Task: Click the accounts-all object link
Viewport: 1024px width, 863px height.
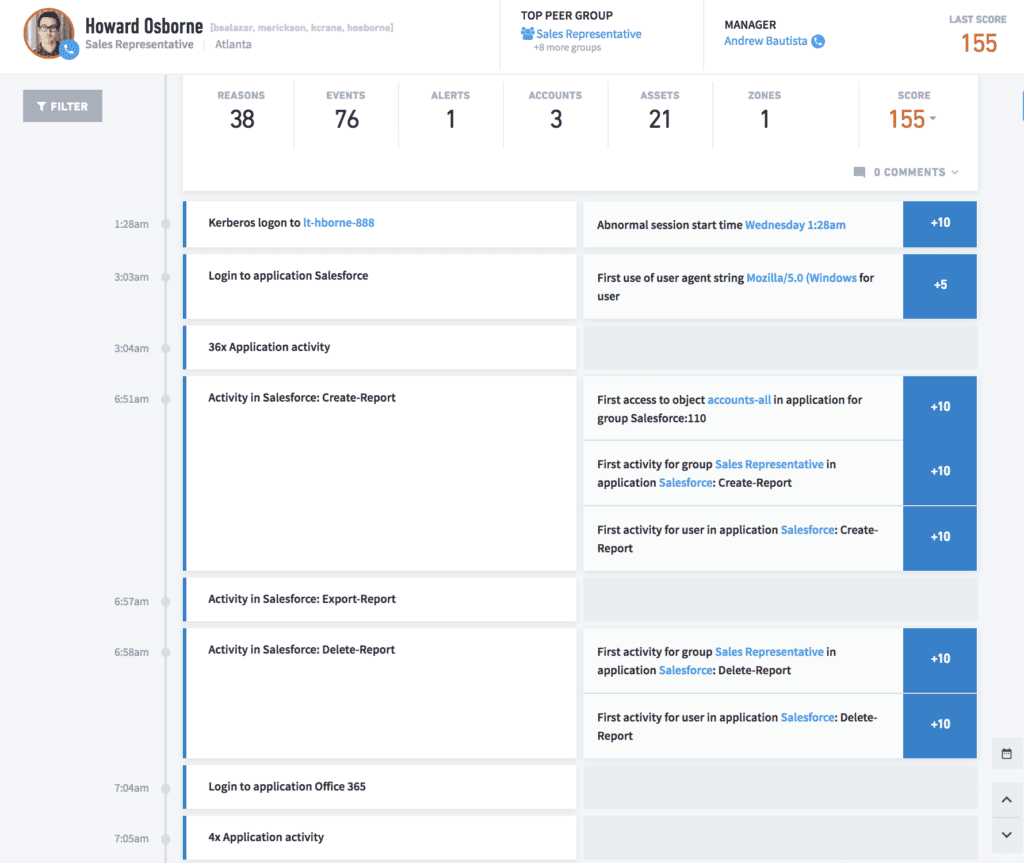Action: 739,400
